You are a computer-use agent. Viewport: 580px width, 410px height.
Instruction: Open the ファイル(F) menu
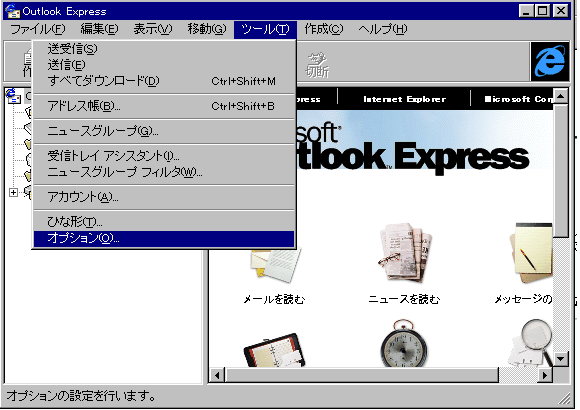38,29
